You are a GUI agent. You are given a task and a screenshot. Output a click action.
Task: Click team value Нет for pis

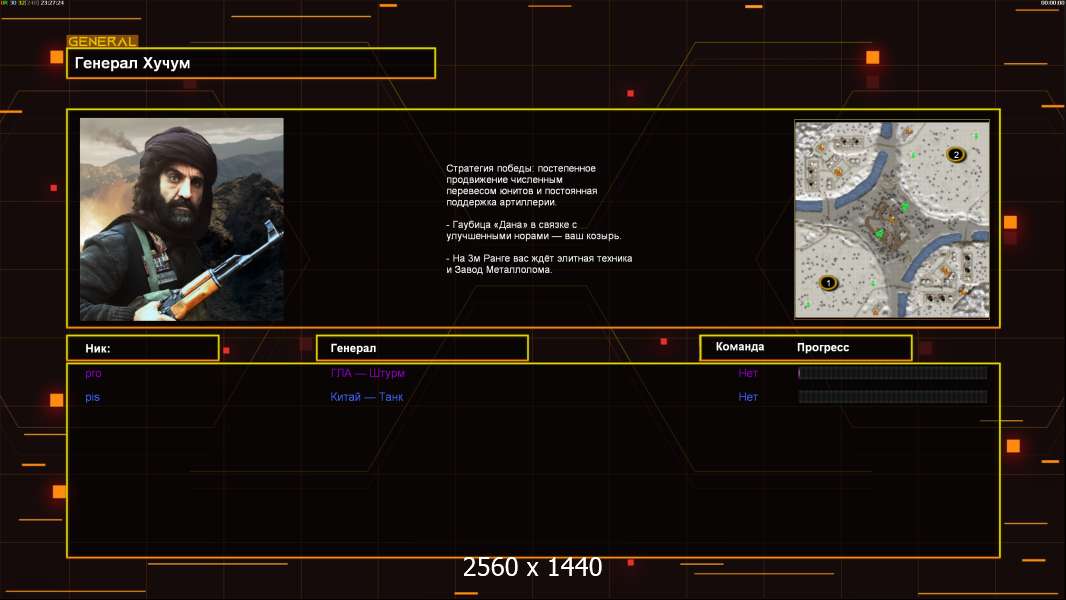tap(748, 397)
